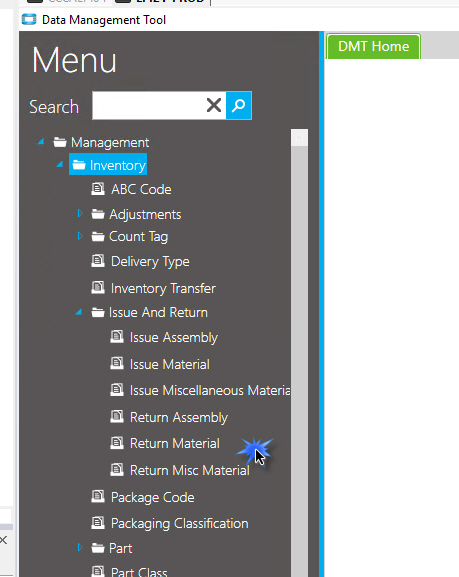Switch to the DMT Home tab

point(373,46)
